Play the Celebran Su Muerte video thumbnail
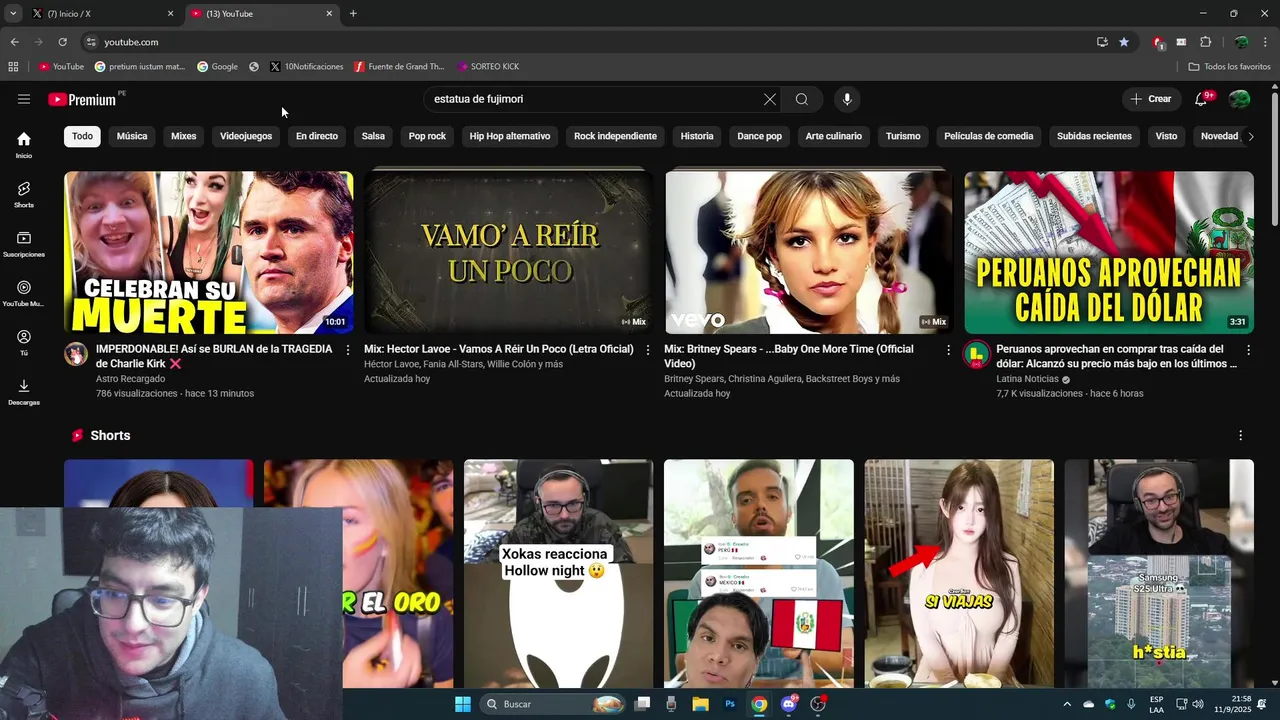 pos(208,252)
